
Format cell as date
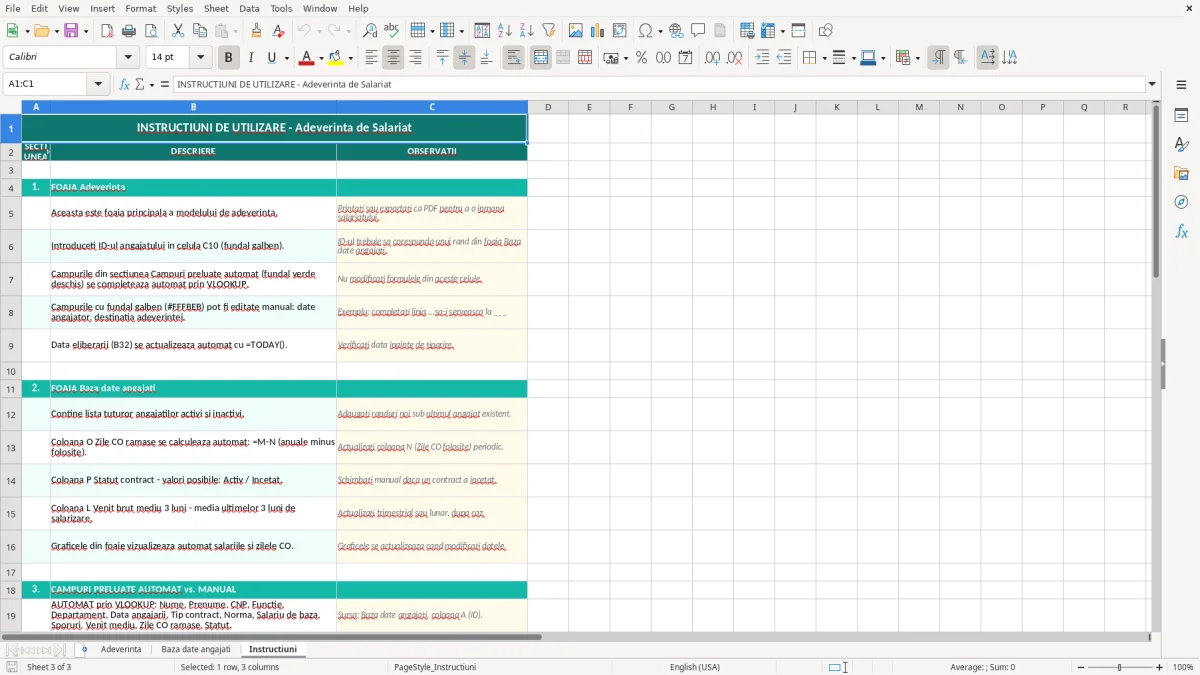click(x=686, y=58)
